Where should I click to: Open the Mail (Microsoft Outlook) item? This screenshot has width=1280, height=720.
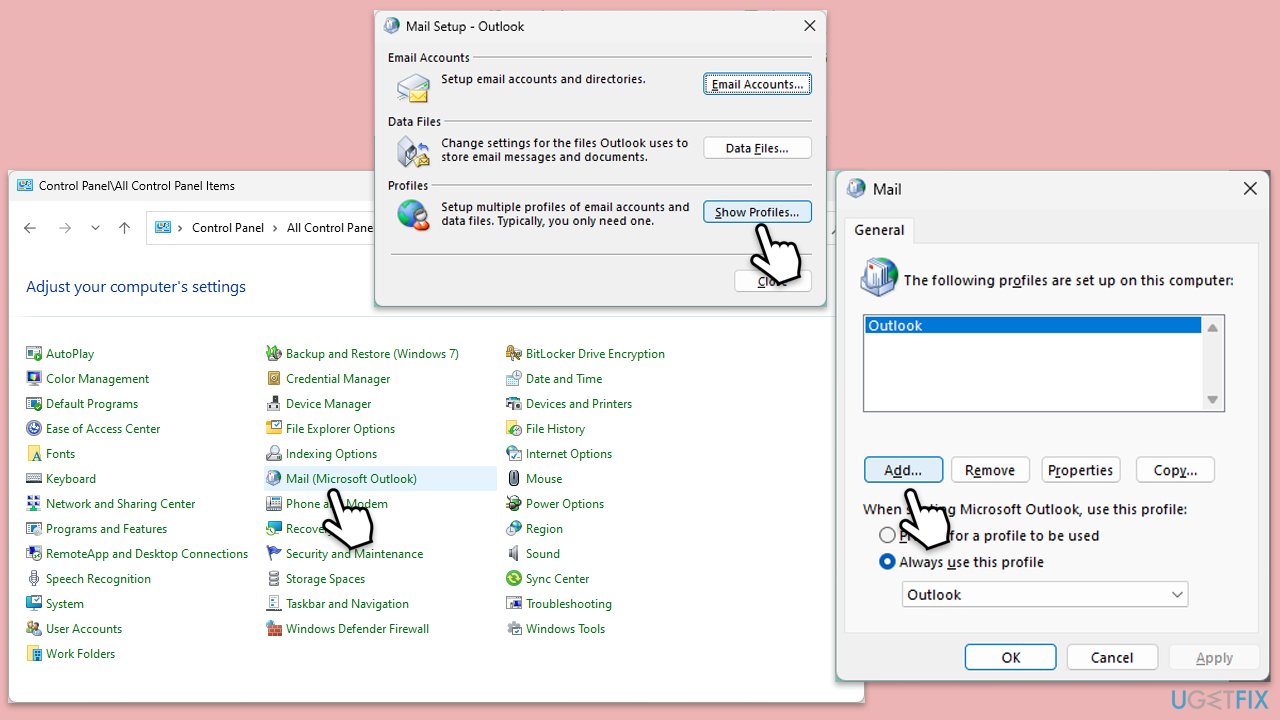coord(351,479)
